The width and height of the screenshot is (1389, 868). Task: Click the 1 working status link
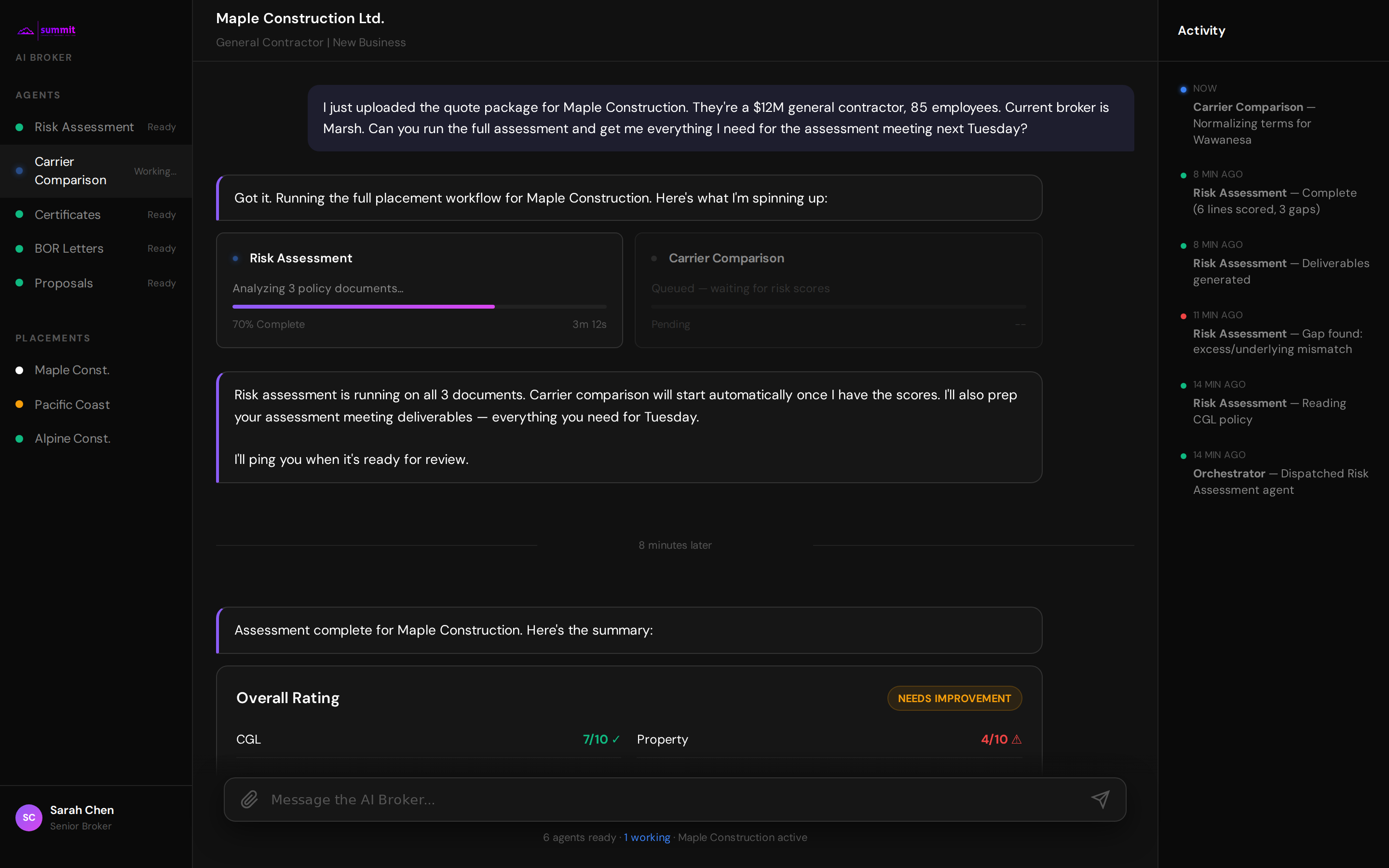click(x=646, y=837)
